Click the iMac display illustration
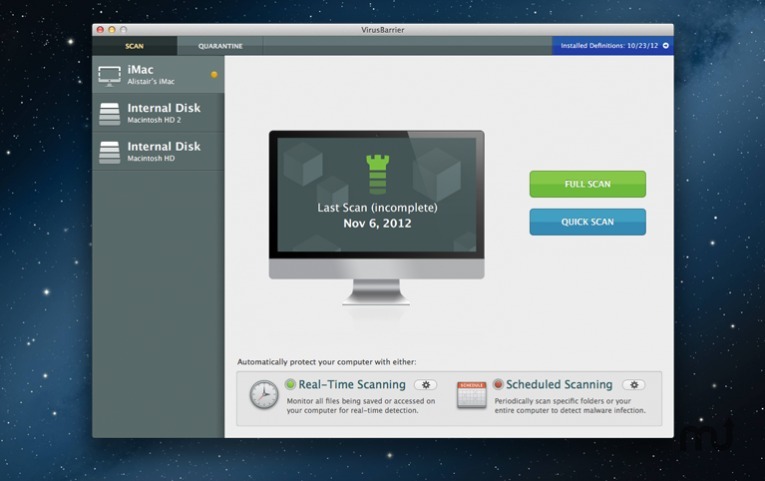765x481 pixels. coord(377,218)
